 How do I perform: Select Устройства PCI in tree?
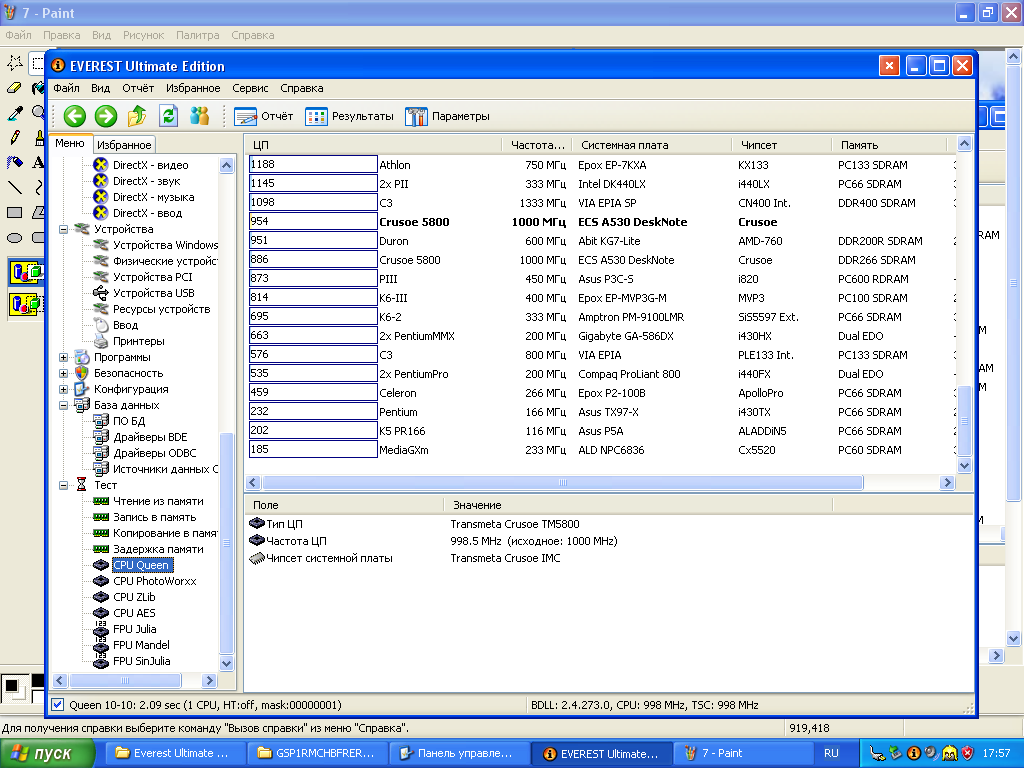tap(152, 277)
